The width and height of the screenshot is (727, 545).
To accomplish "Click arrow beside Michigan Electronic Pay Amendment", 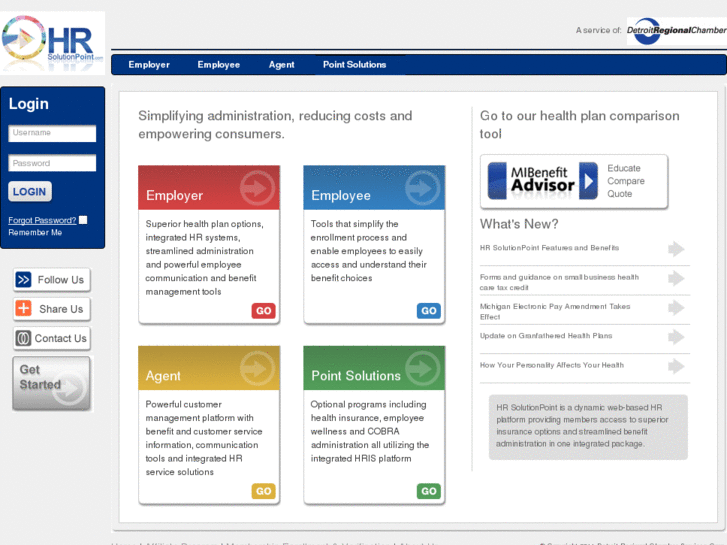I will (676, 308).
